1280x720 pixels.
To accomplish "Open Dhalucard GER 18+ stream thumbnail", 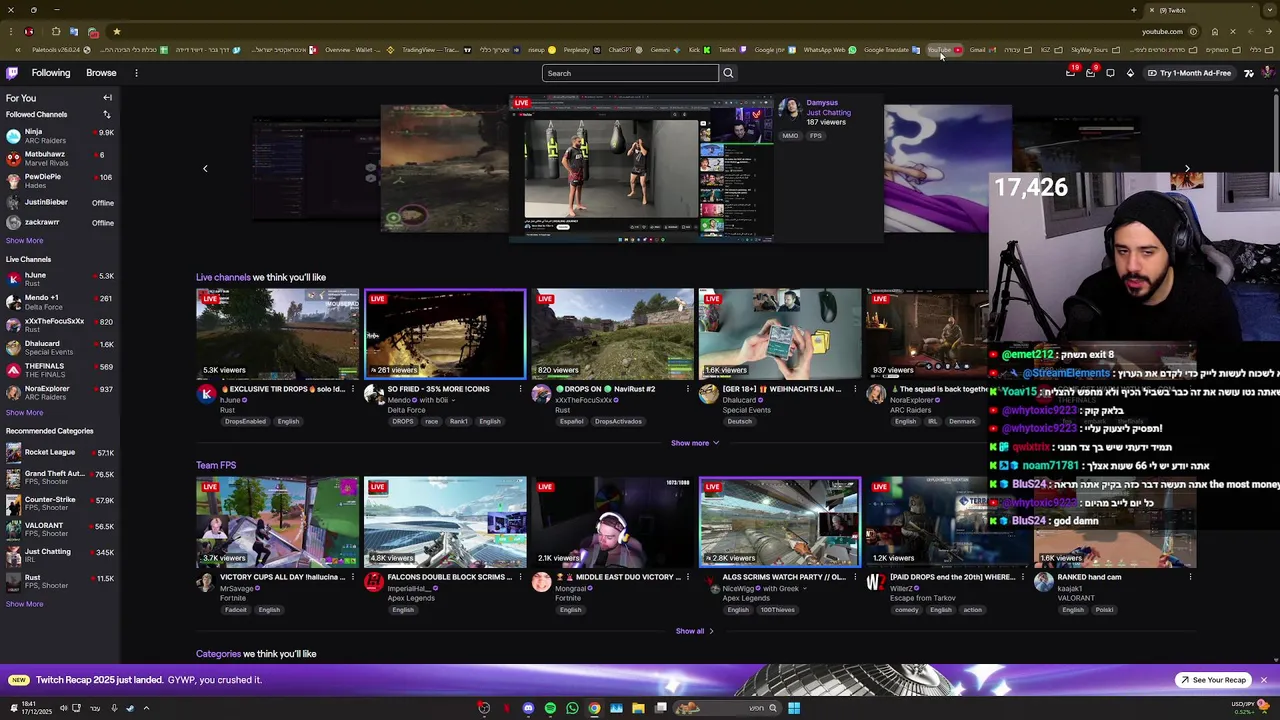I will point(780,334).
